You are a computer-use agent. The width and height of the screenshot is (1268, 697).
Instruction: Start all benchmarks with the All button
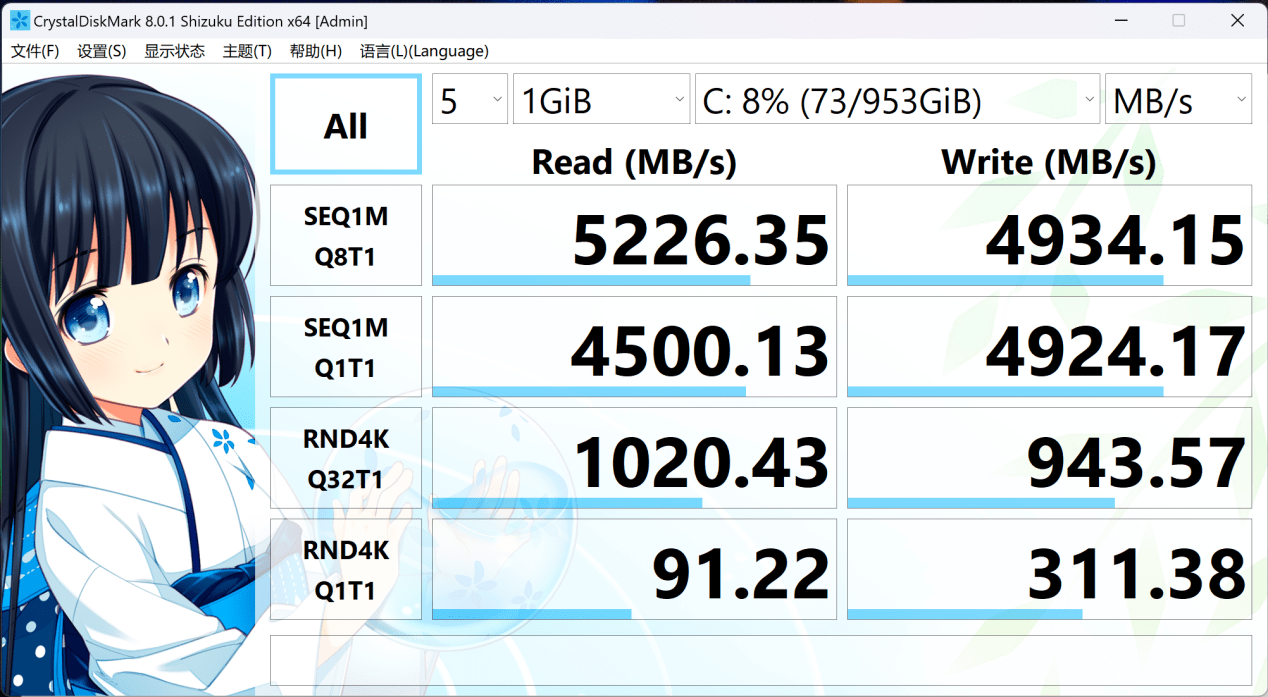click(x=345, y=126)
